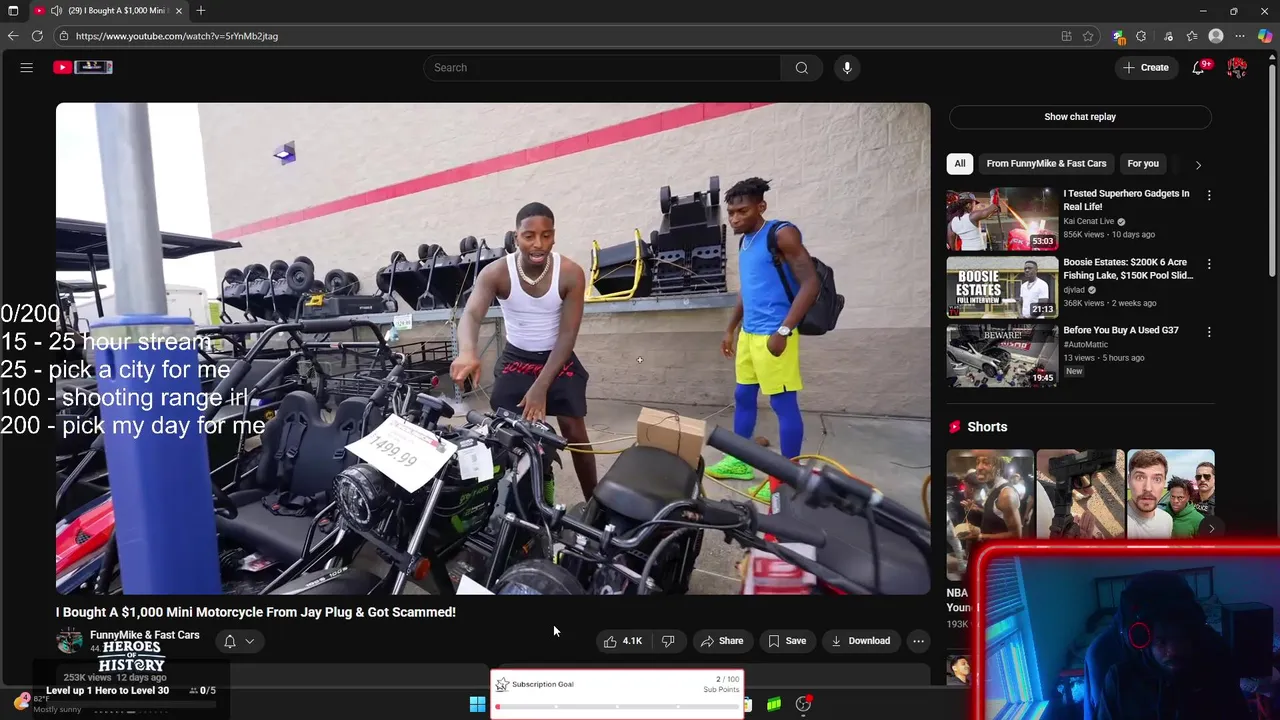Like the video with thumbs up

[x=622, y=641]
